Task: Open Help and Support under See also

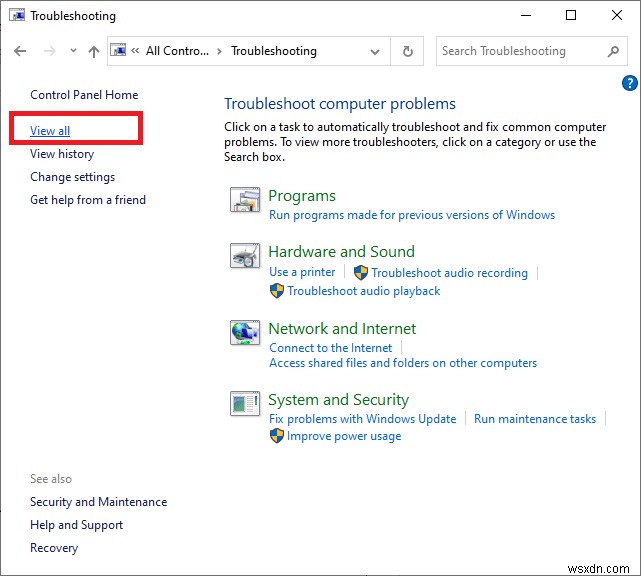Action: tap(76, 525)
